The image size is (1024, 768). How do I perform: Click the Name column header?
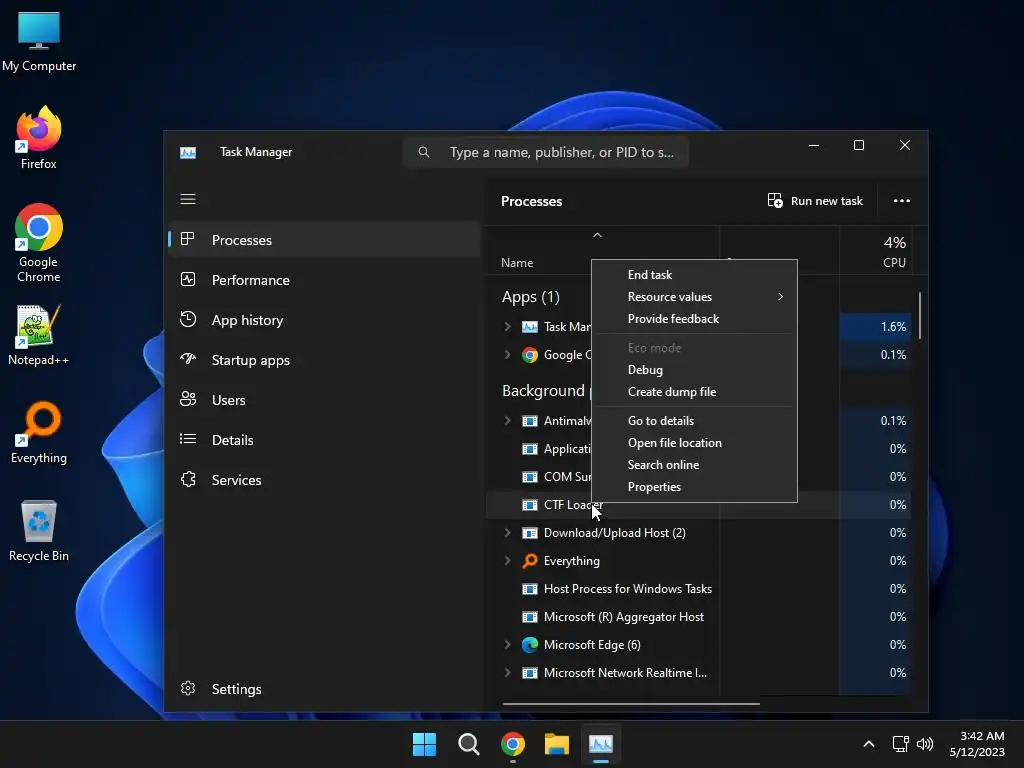click(x=517, y=263)
